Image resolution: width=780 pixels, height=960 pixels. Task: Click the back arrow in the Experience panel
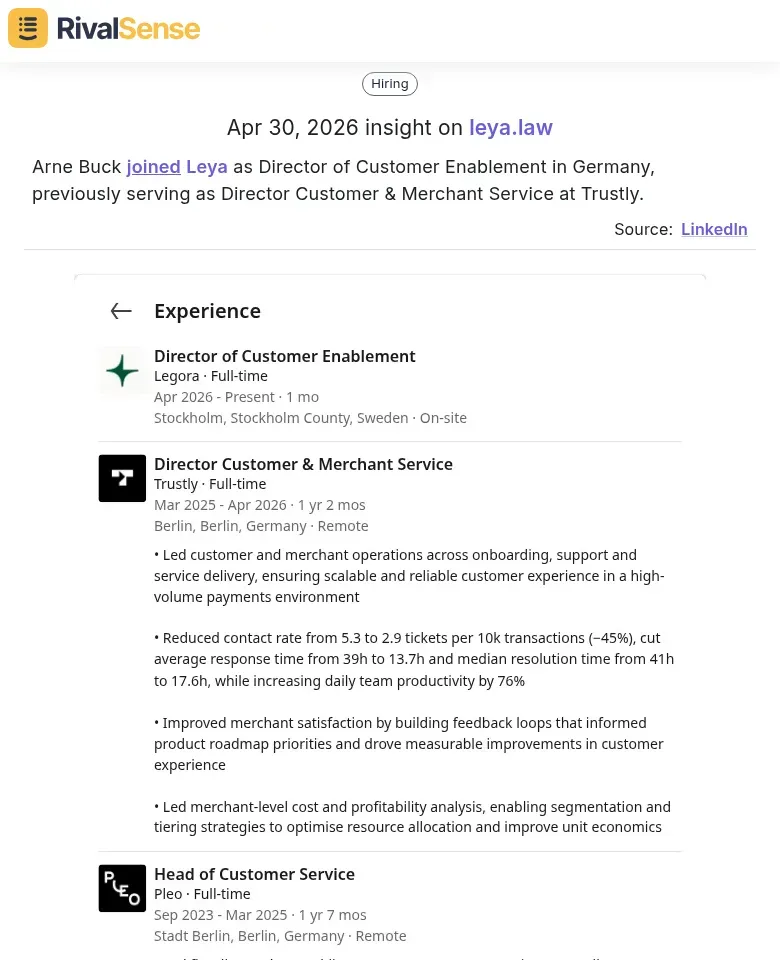(x=121, y=311)
